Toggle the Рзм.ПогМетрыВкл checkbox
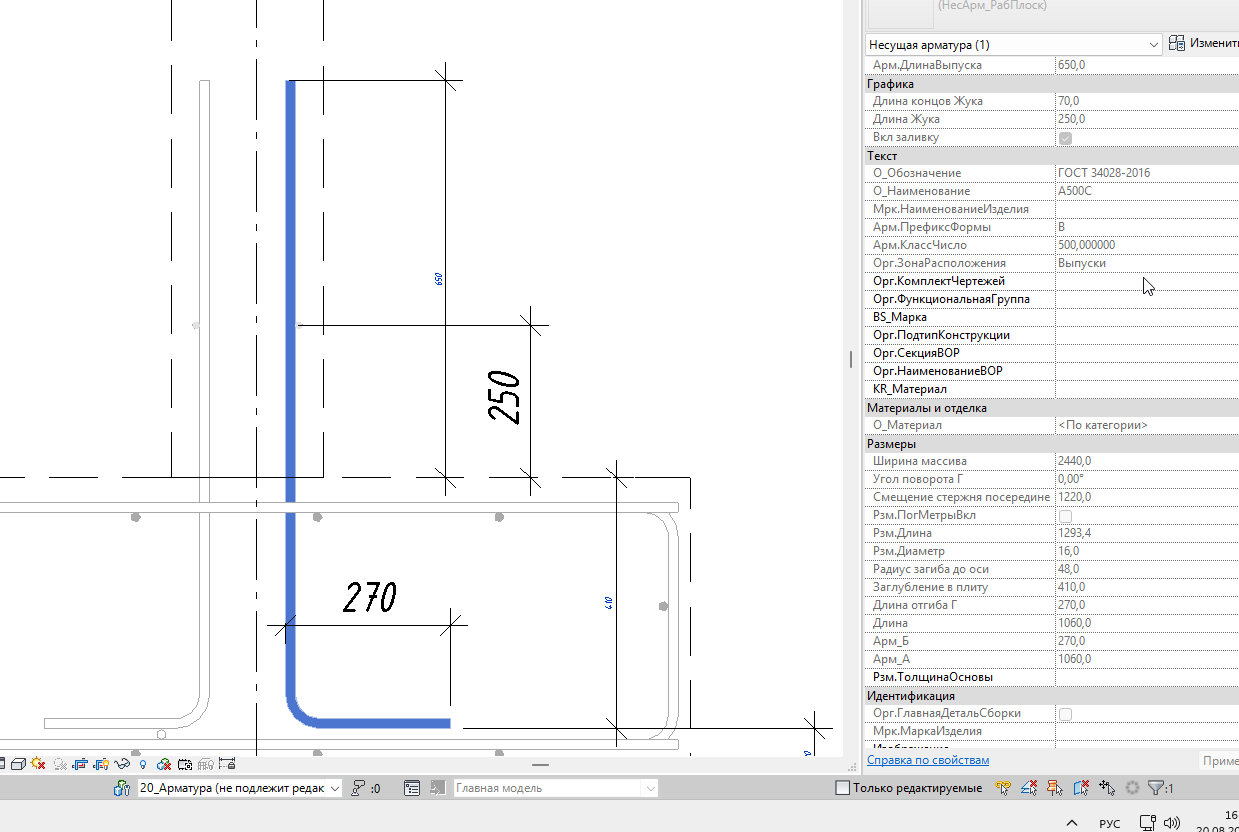Viewport: 1239px width, 832px height. click(x=1065, y=515)
